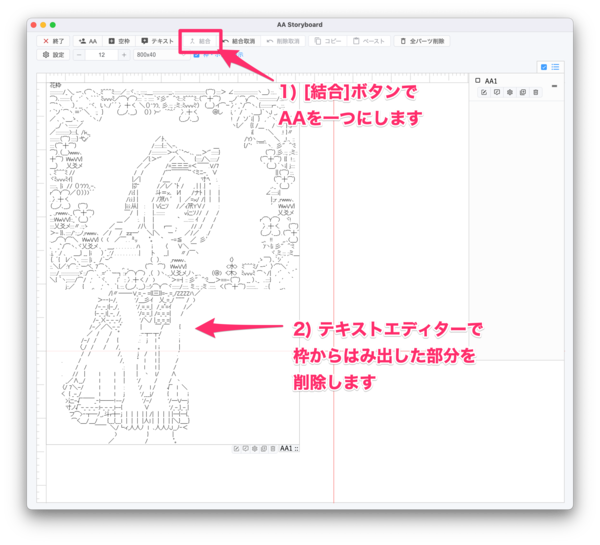The image size is (600, 545).
Task: Add a blank frame with 空枠 button
Action: click(x=119, y=41)
